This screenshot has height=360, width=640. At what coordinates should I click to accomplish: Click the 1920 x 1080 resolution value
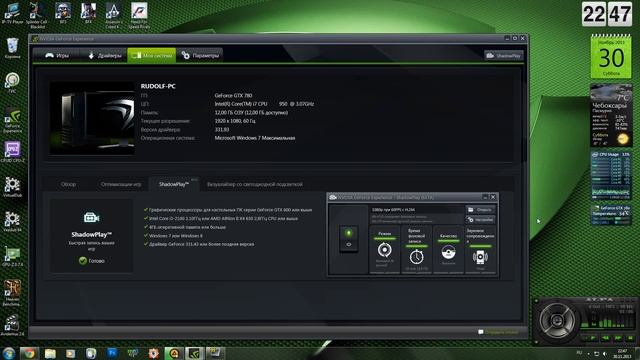point(235,121)
